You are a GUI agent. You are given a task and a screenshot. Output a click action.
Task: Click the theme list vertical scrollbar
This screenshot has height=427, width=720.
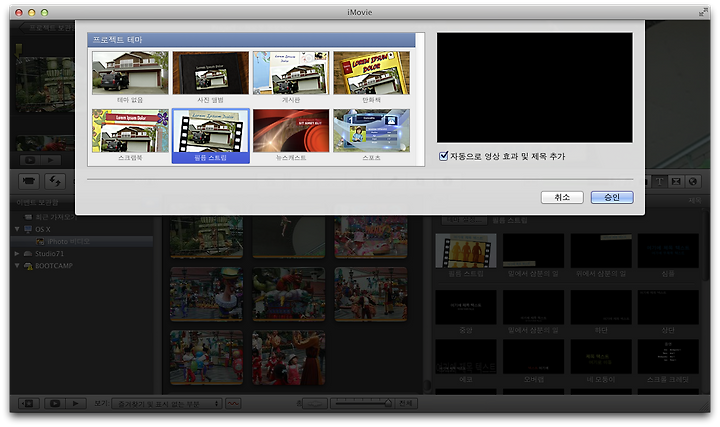(420, 99)
